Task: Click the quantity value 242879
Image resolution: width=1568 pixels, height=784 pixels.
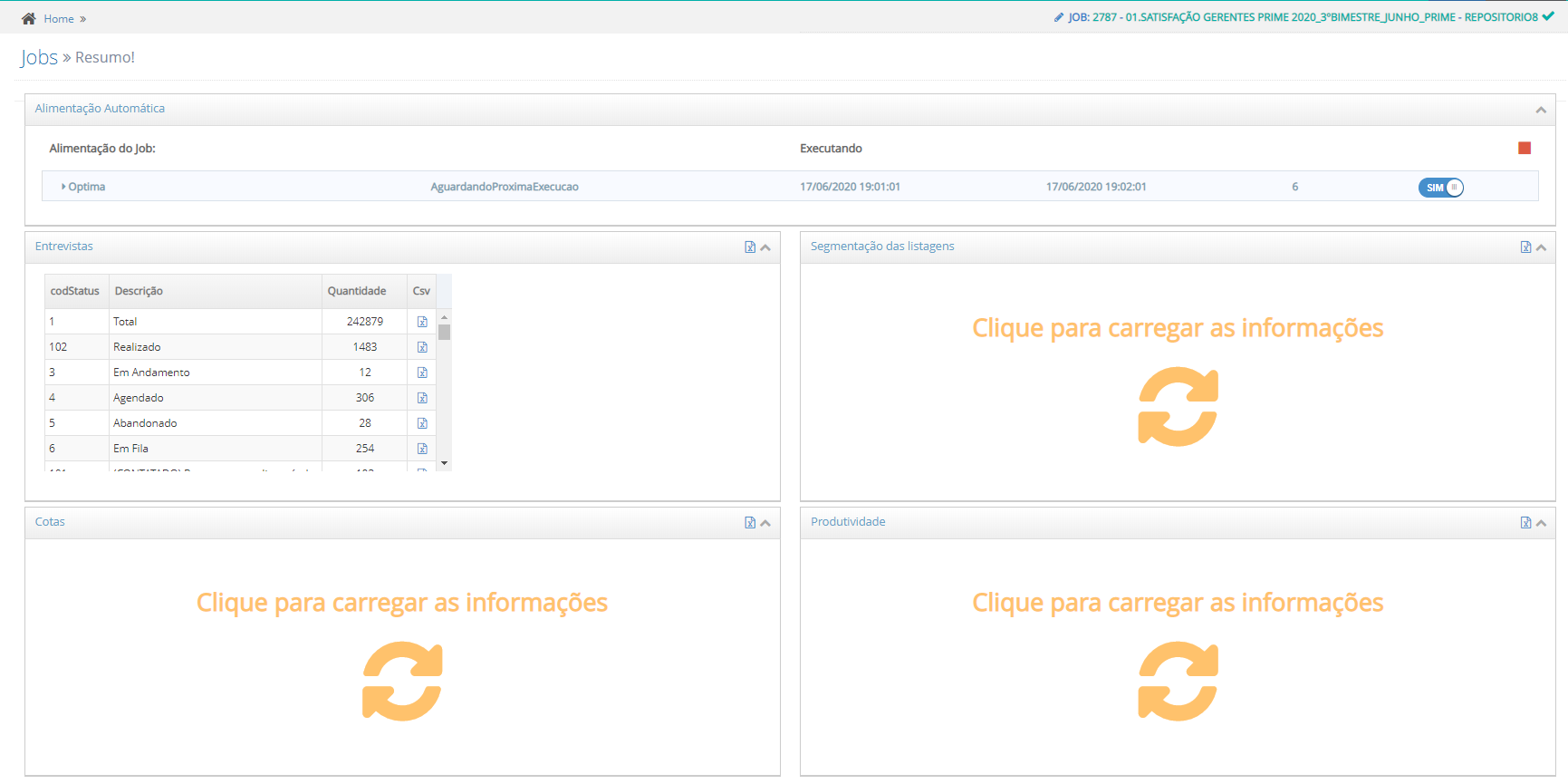Action: click(365, 322)
